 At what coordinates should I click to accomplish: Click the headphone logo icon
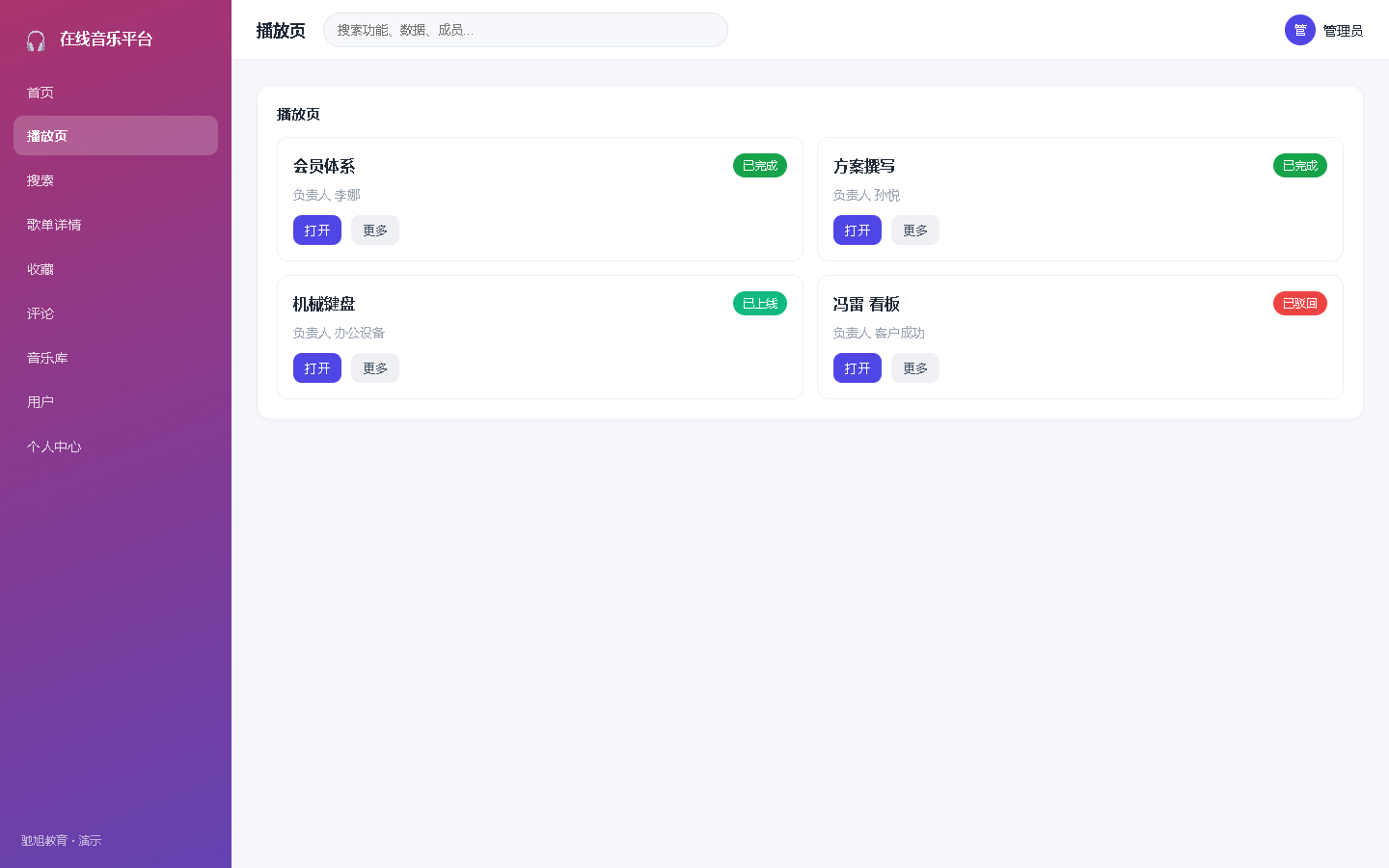click(36, 40)
